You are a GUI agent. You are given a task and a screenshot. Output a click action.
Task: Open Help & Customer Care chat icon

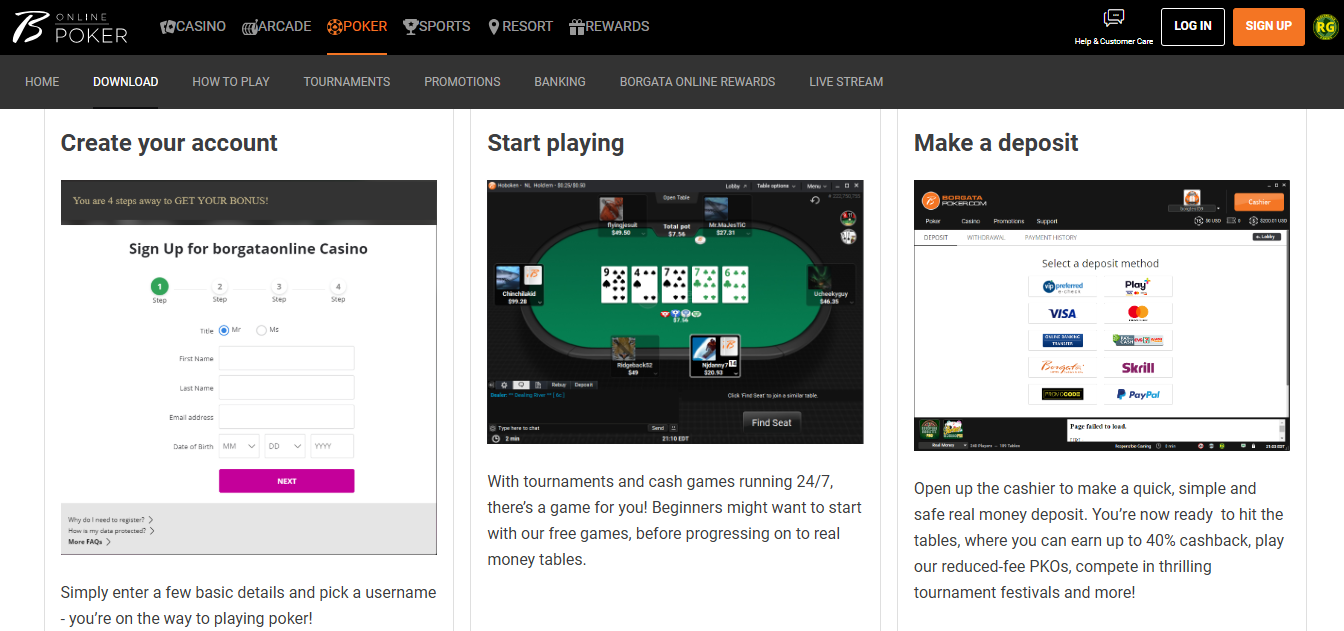pos(1114,19)
